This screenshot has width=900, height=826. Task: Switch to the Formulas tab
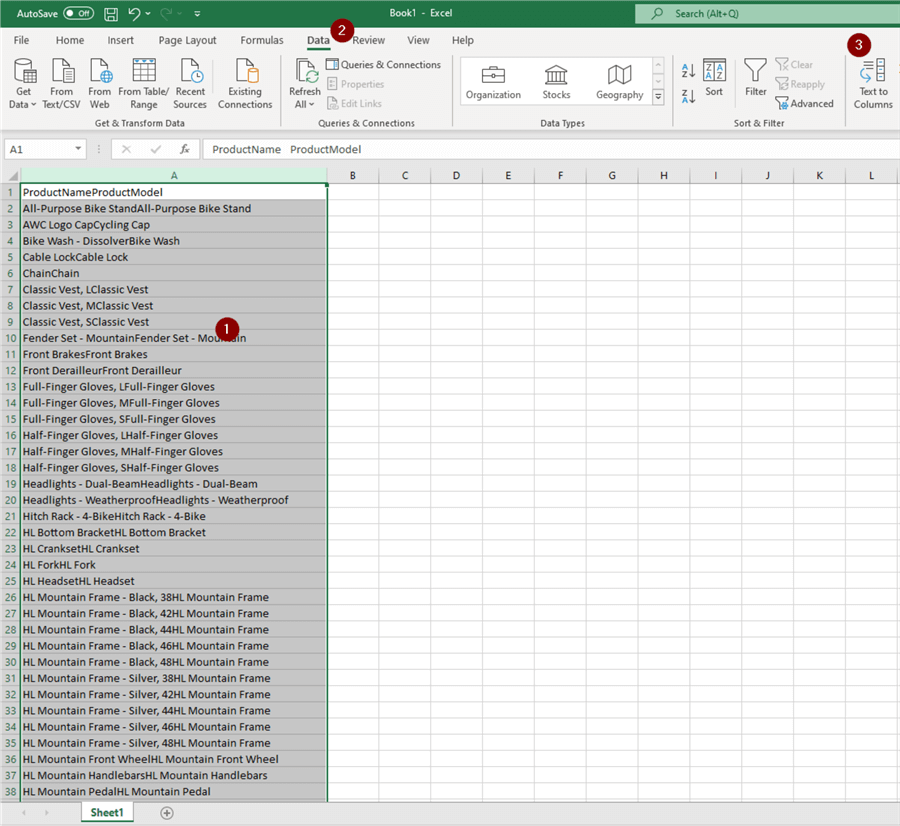262,40
